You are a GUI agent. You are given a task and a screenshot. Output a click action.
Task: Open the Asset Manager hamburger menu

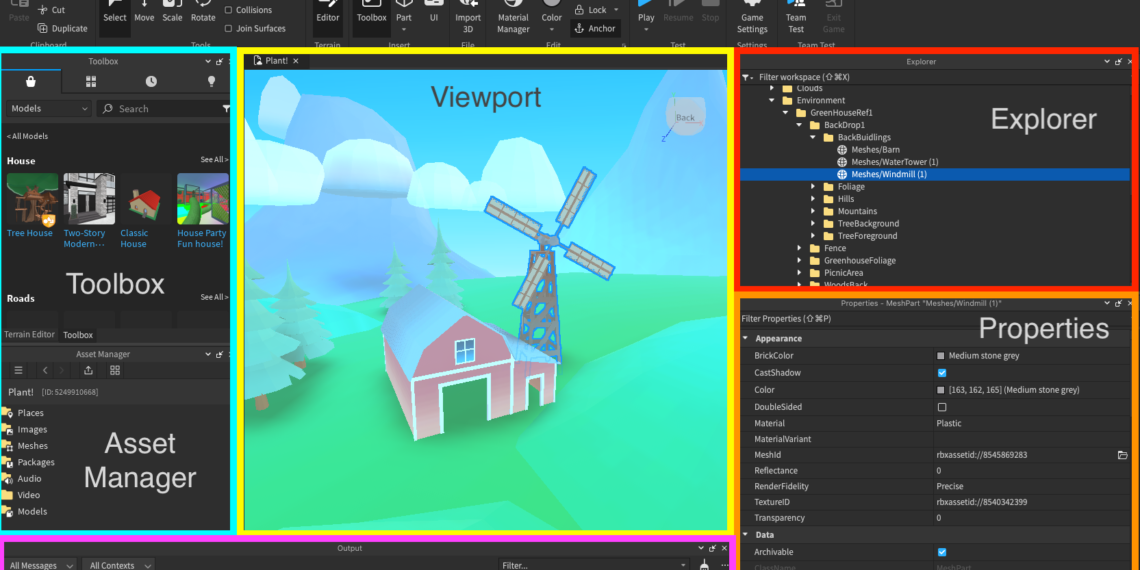click(x=19, y=370)
